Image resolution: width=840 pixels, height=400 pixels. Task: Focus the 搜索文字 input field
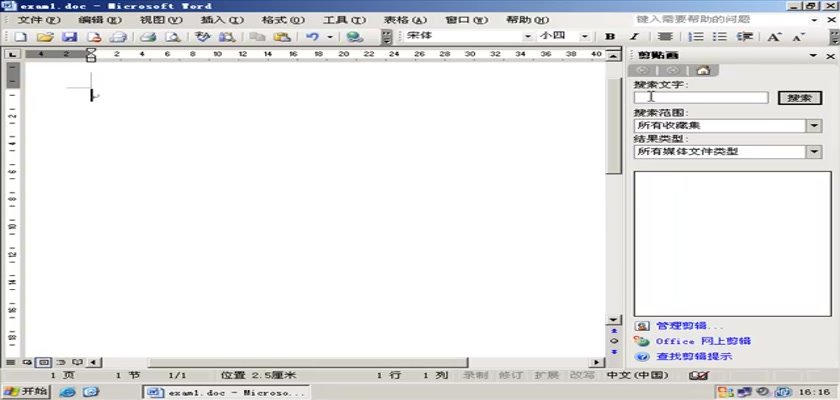701,97
